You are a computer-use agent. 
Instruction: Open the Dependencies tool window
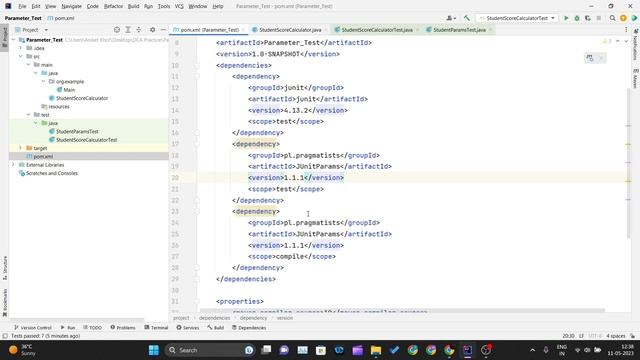coord(249,328)
